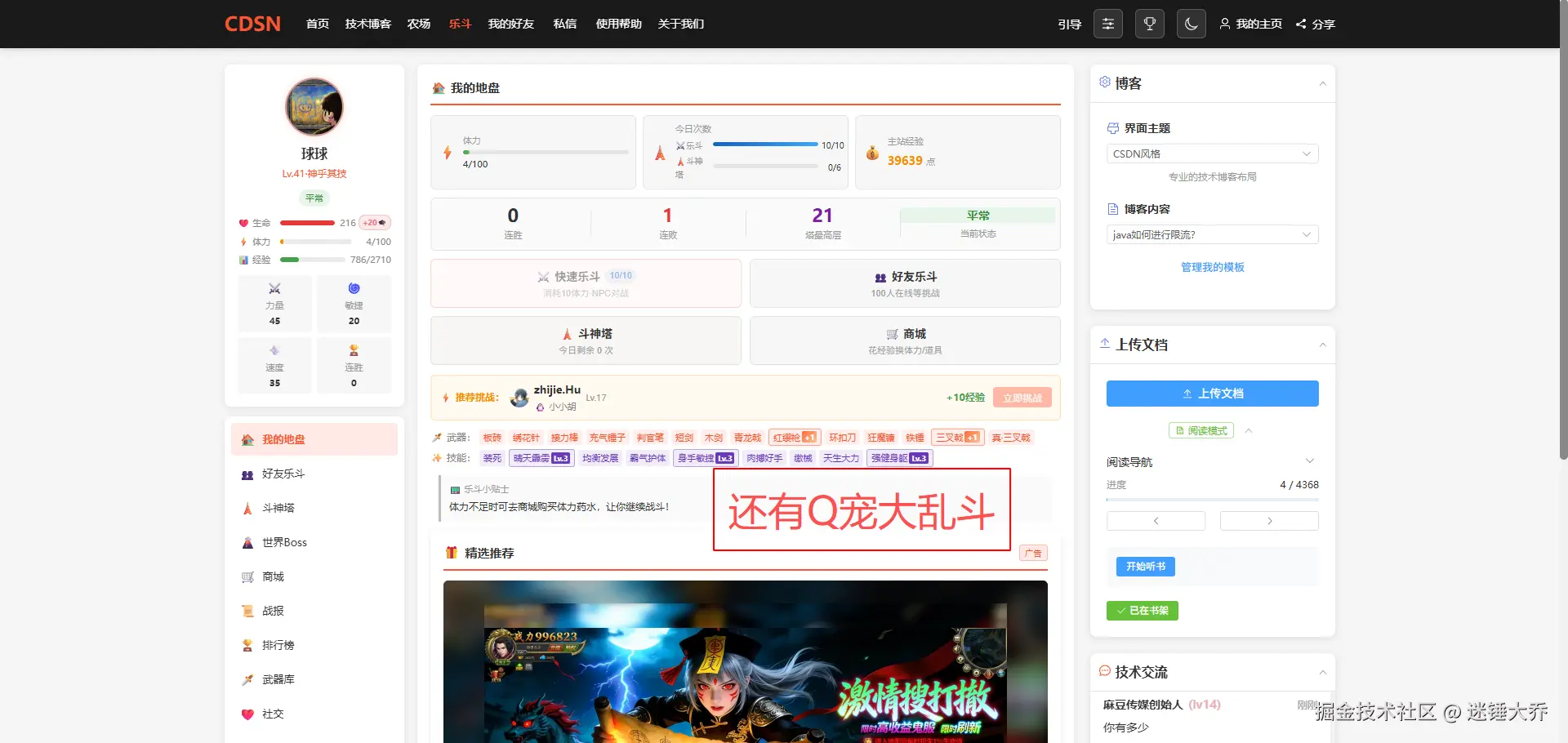Screen dimensions: 1568x743
Task: Open 关于我们 in top navigation
Action: coord(681,24)
